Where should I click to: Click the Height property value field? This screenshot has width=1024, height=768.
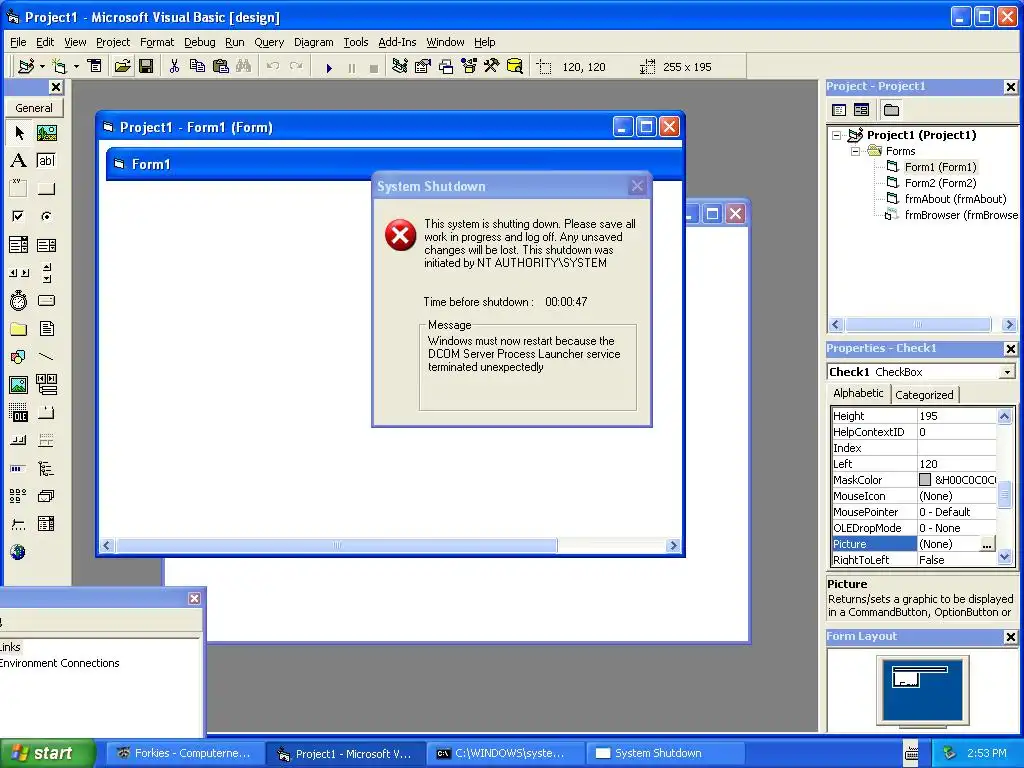point(957,416)
